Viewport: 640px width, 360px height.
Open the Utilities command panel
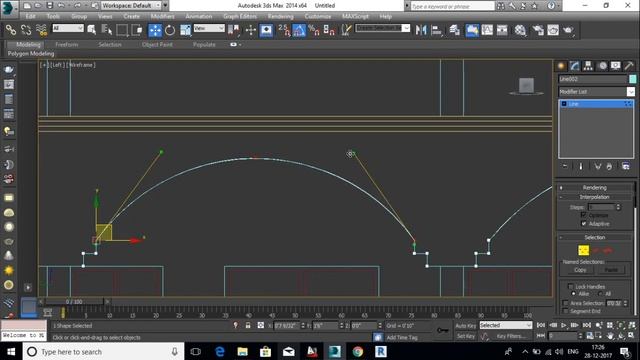[629, 66]
